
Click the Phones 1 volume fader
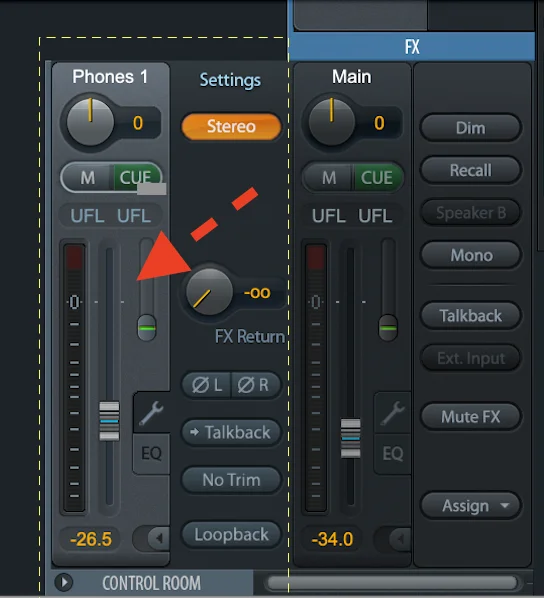[x=109, y=421]
